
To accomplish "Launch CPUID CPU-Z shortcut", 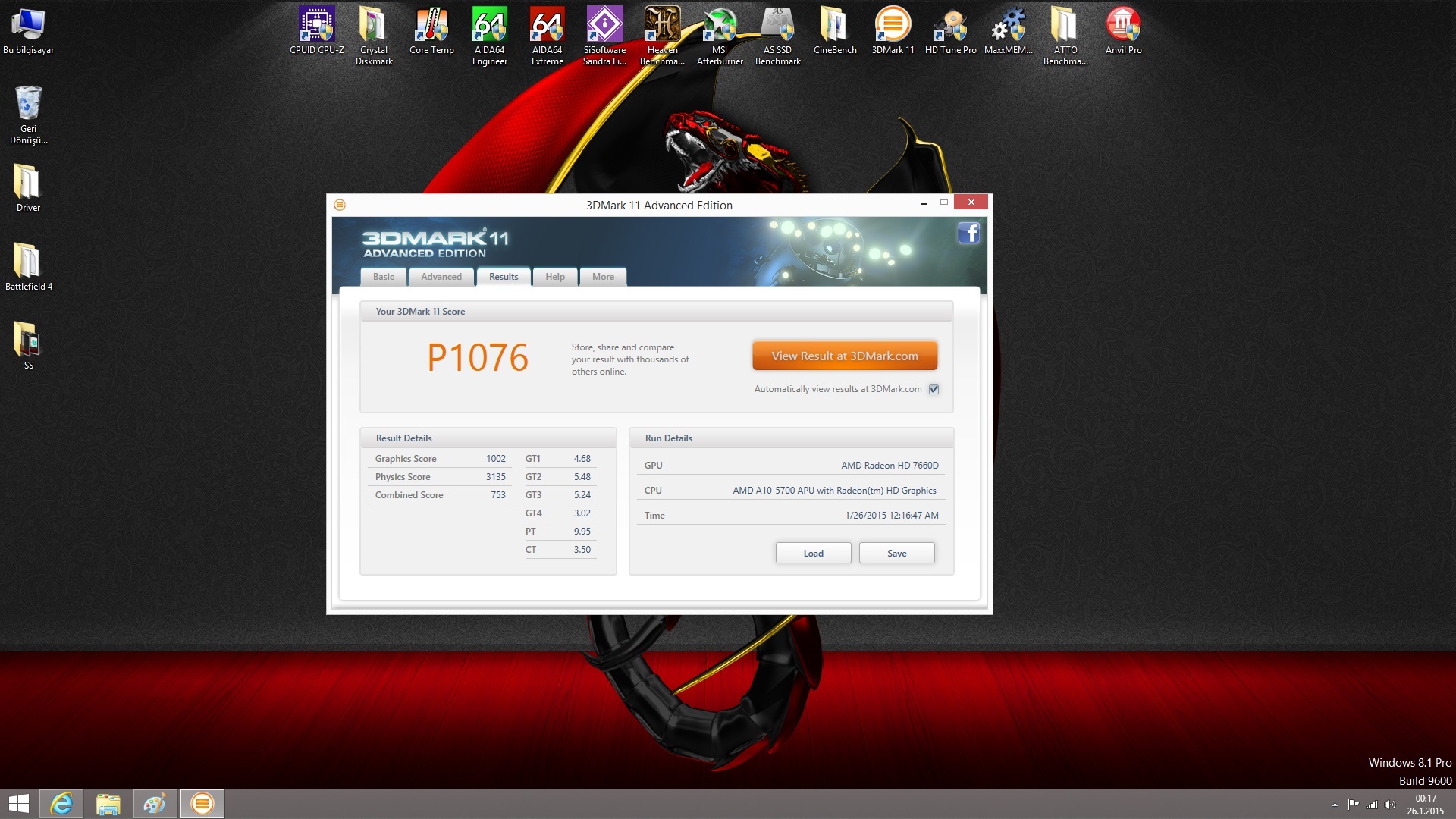I will [316, 31].
